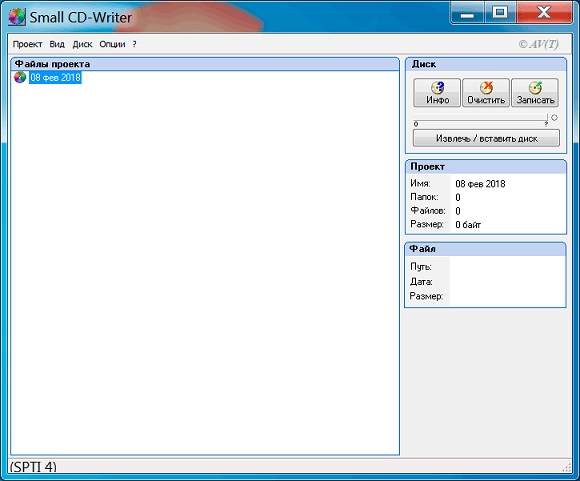Click the Файл panel header
580x481 pixels.
pyautogui.click(x=485, y=249)
